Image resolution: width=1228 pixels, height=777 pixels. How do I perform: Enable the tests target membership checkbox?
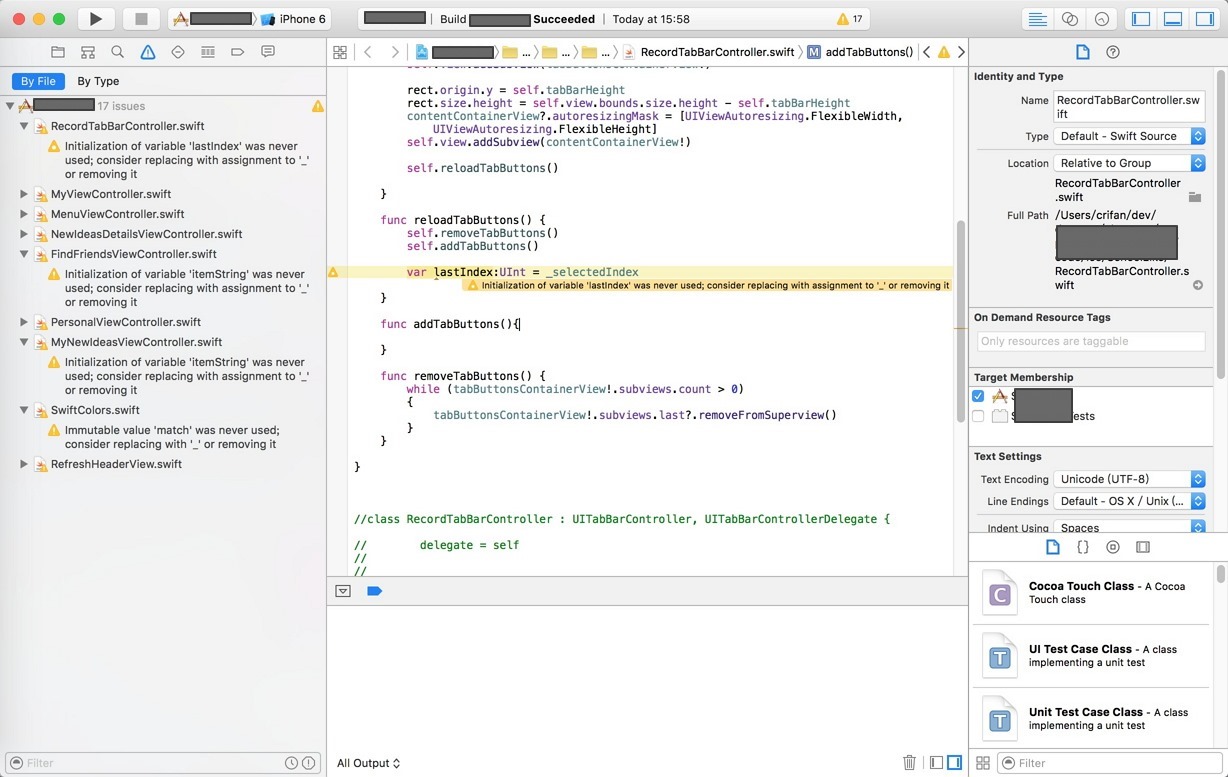(978, 416)
